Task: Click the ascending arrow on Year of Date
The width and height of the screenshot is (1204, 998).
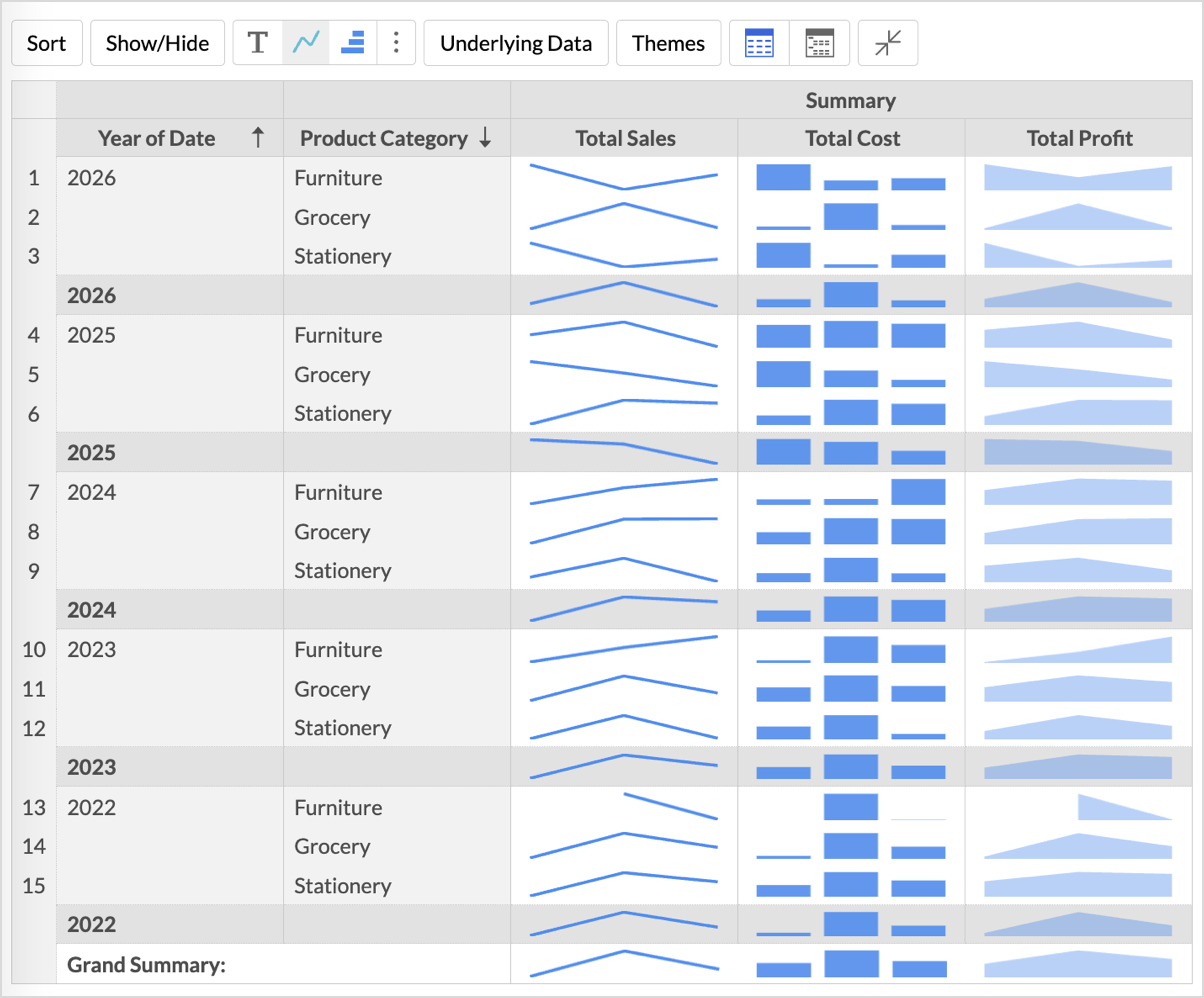Action: pyautogui.click(x=258, y=138)
